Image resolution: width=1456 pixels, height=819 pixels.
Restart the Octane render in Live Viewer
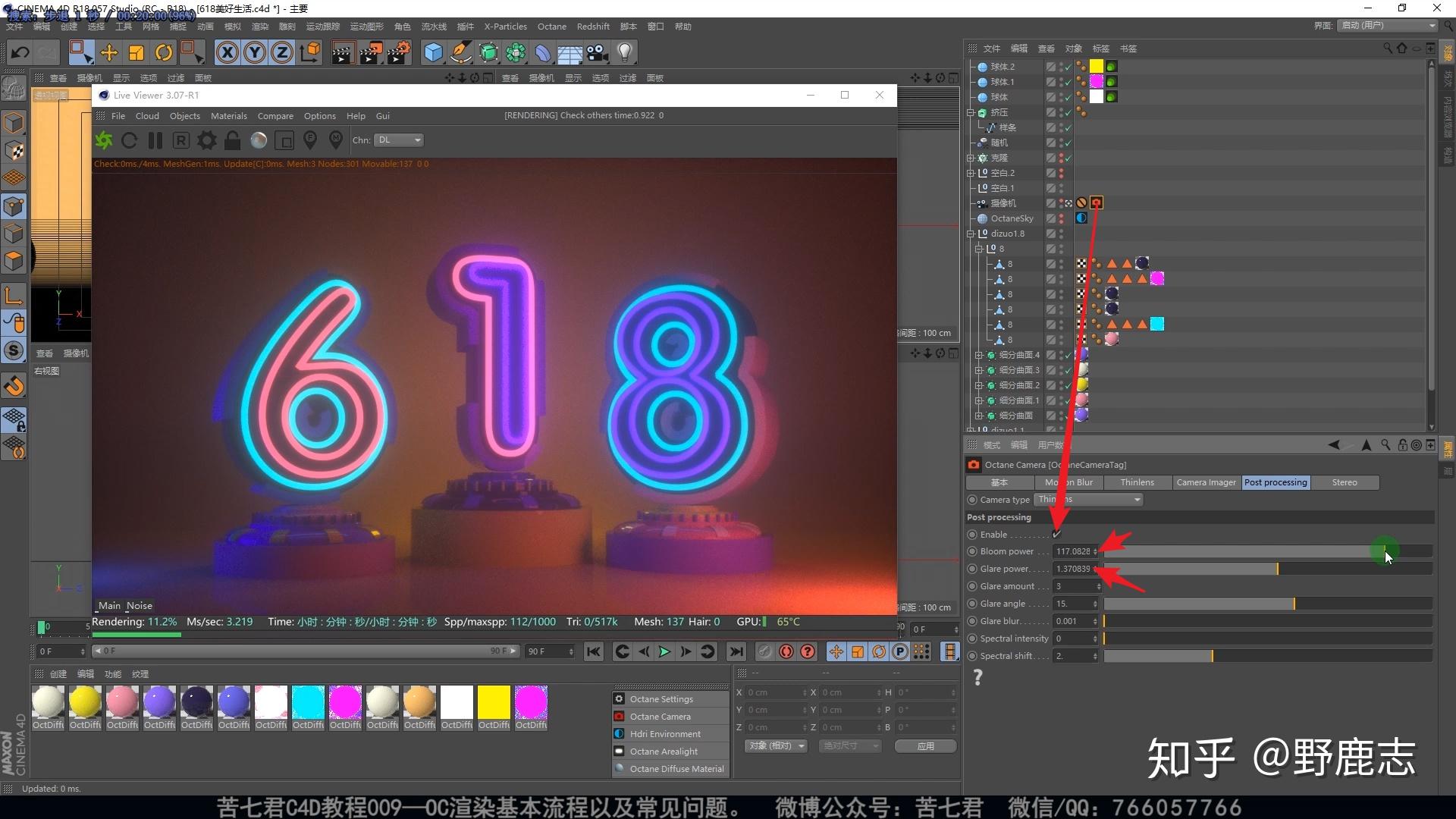coord(129,140)
